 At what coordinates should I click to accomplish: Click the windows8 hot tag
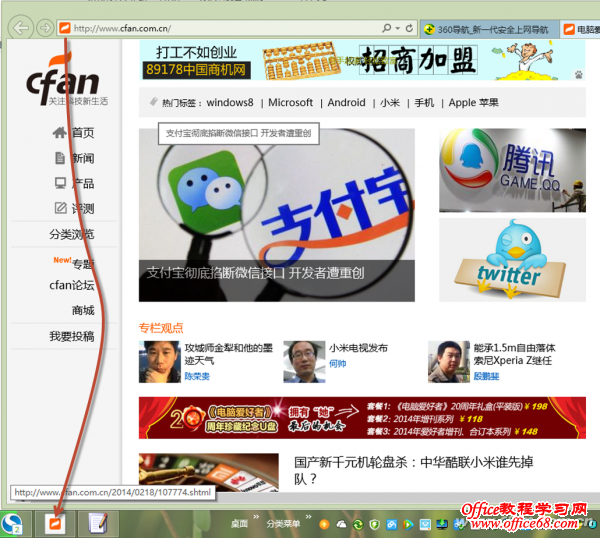pyautogui.click(x=230, y=103)
